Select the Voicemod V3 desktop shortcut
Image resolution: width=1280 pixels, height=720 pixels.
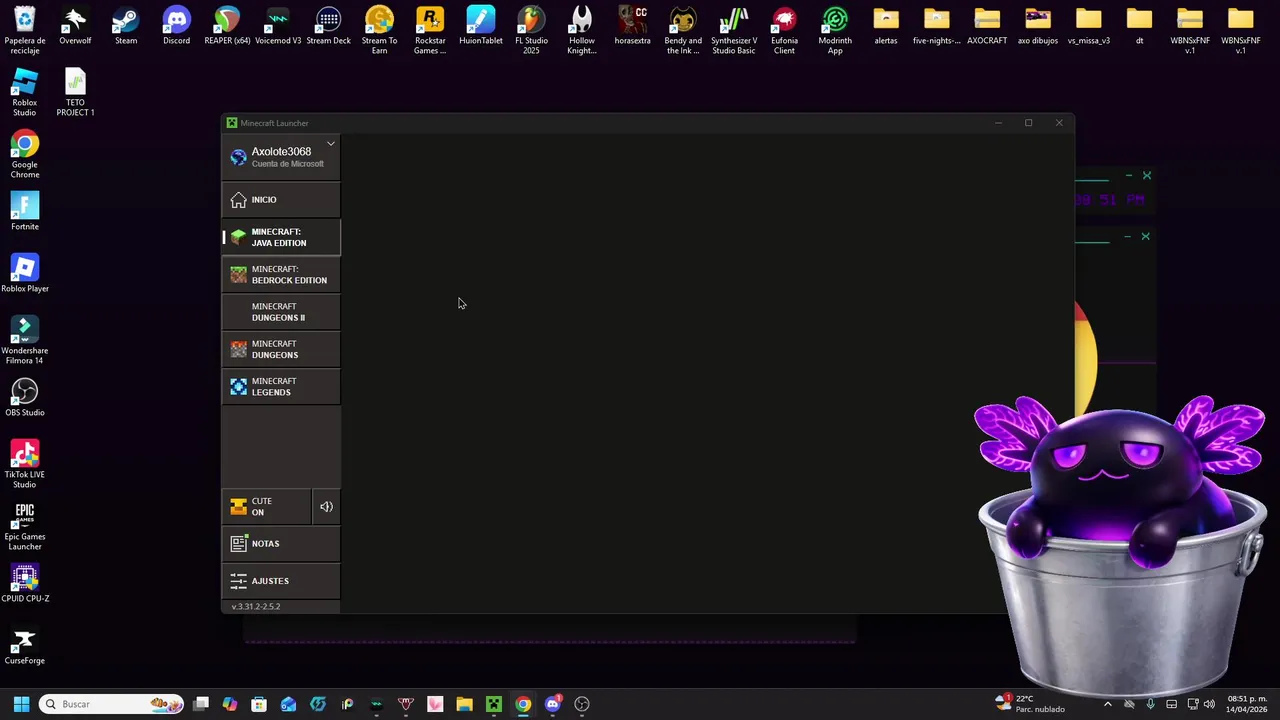coord(278,27)
